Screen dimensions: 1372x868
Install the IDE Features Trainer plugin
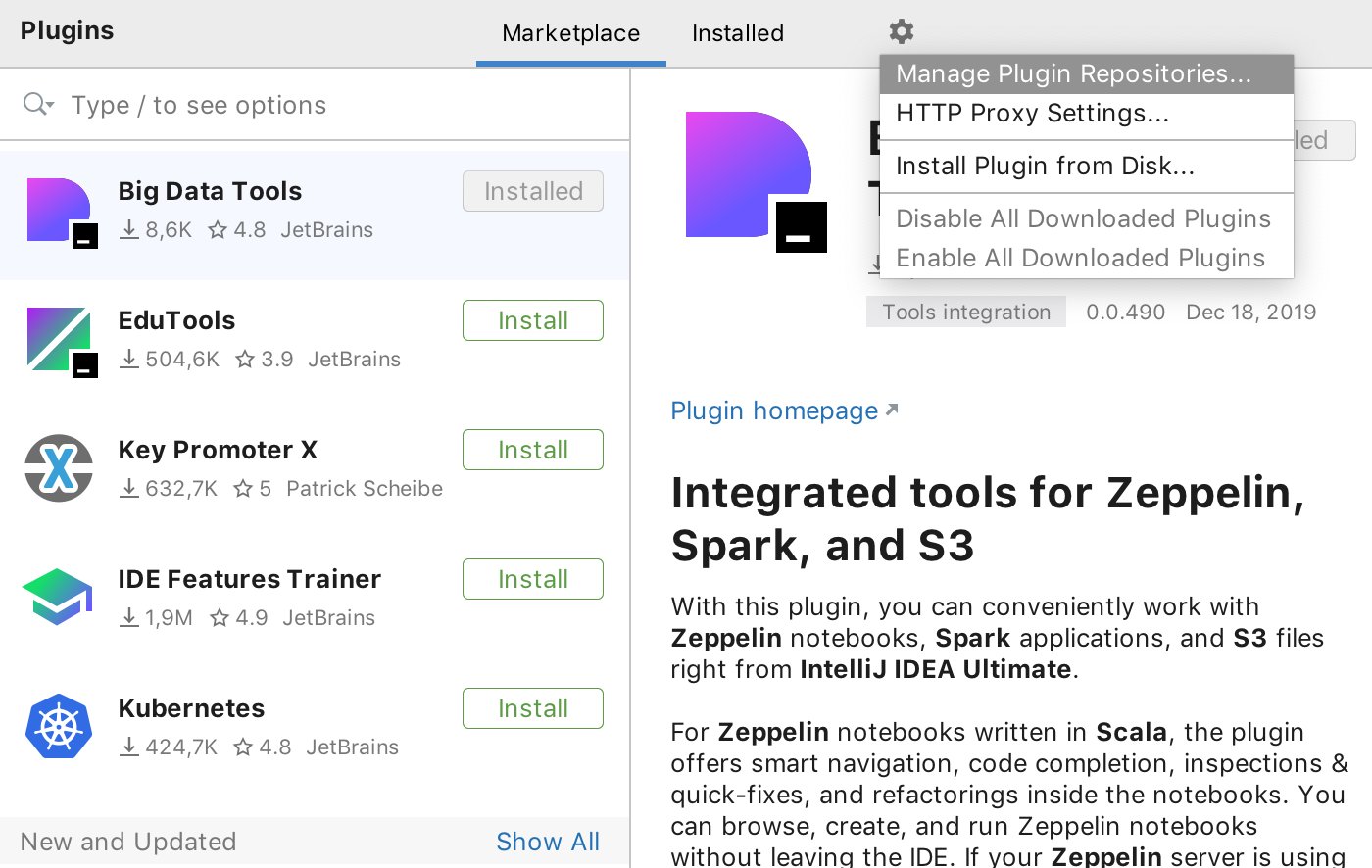533,579
